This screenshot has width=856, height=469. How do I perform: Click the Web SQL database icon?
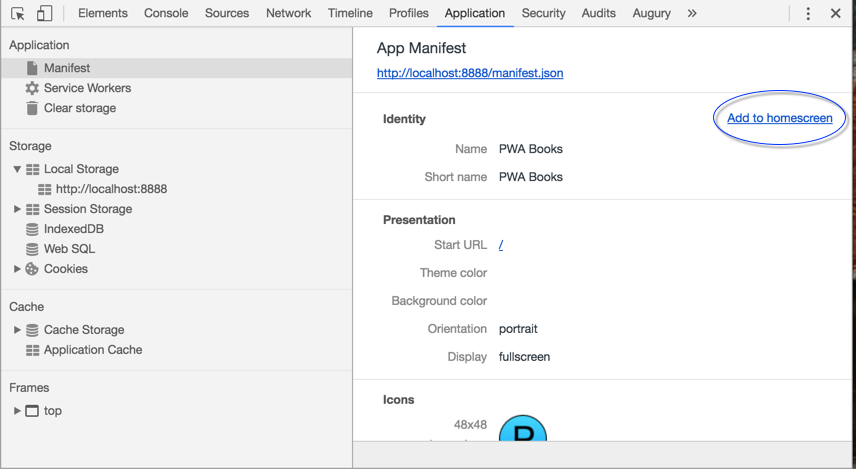tap(32, 249)
